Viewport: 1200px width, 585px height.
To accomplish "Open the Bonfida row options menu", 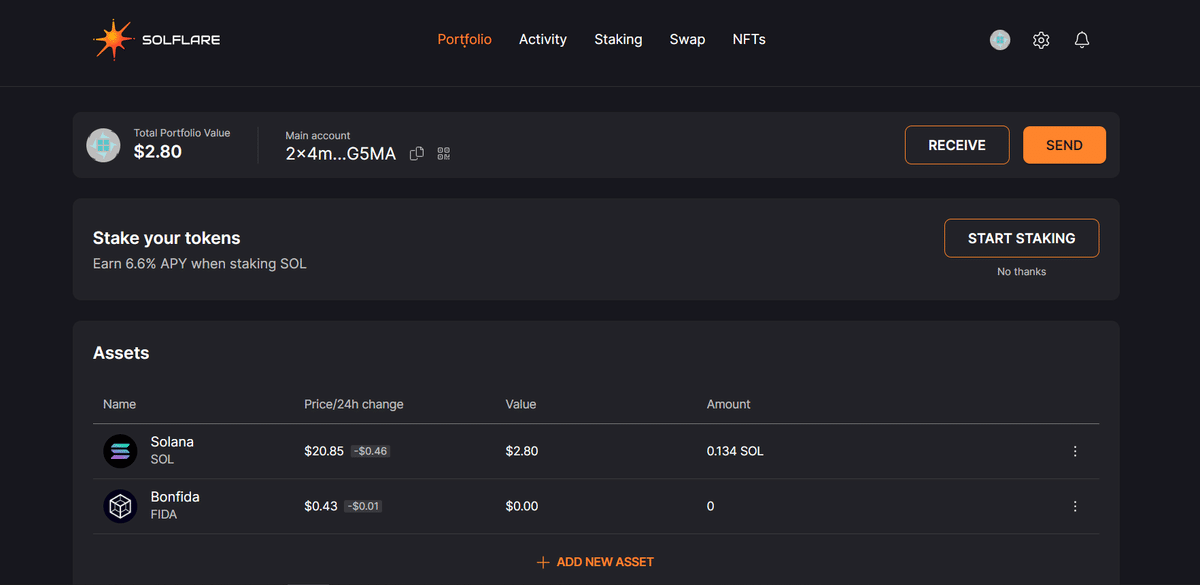I will pyautogui.click(x=1075, y=506).
